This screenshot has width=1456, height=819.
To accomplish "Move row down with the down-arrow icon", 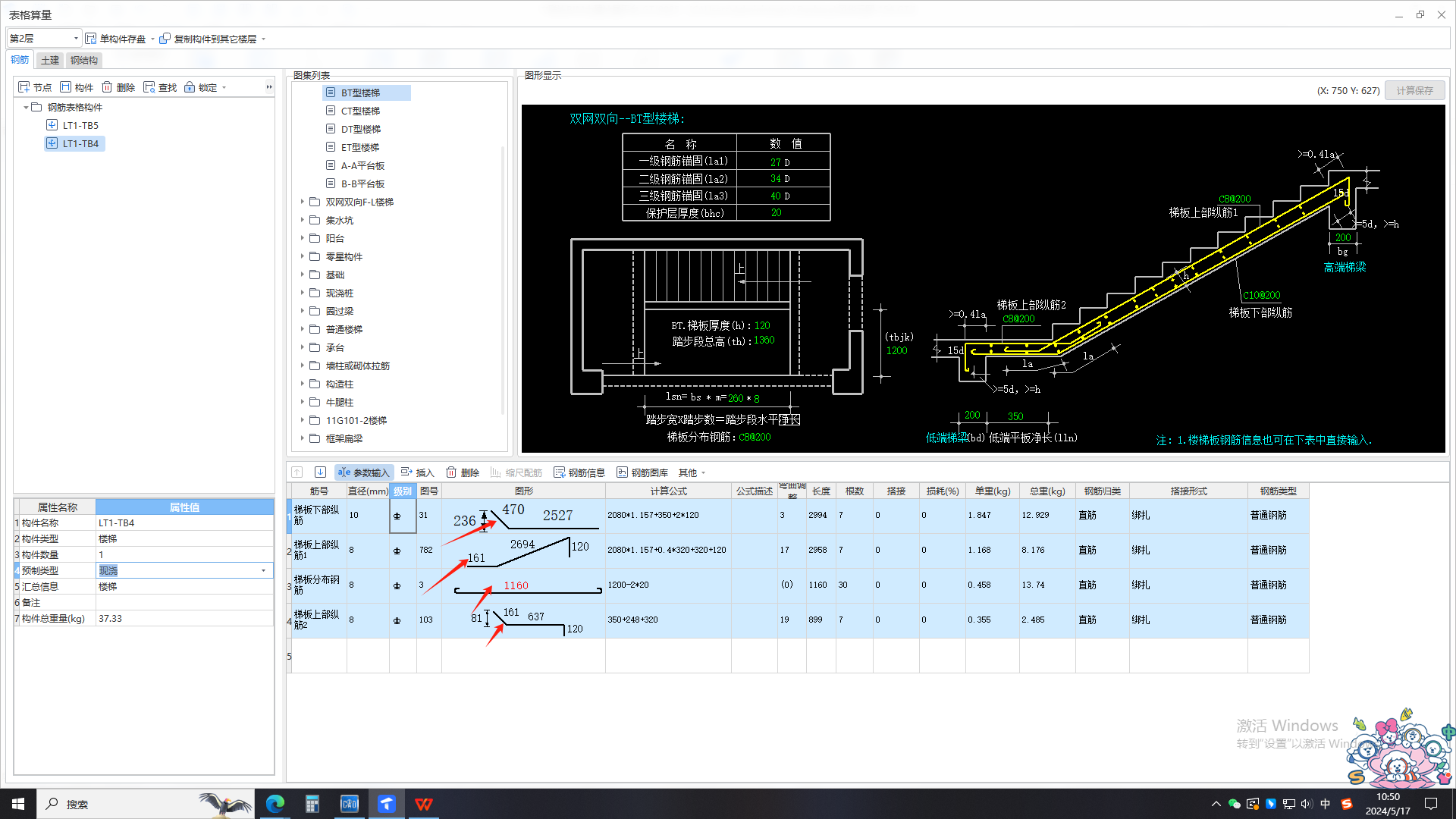I will point(320,472).
